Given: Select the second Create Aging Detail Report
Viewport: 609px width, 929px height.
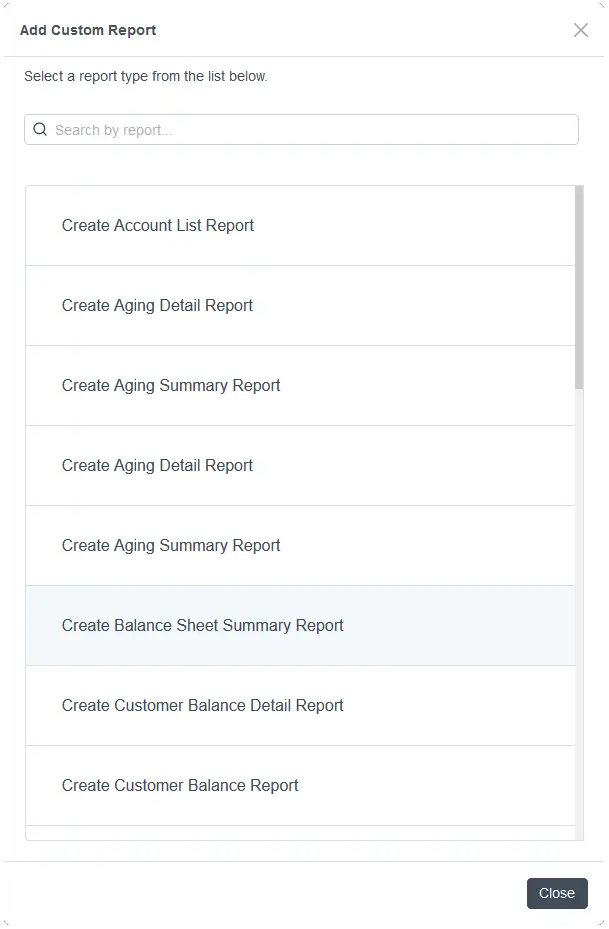Looking at the screenshot, I should tap(157, 466).
